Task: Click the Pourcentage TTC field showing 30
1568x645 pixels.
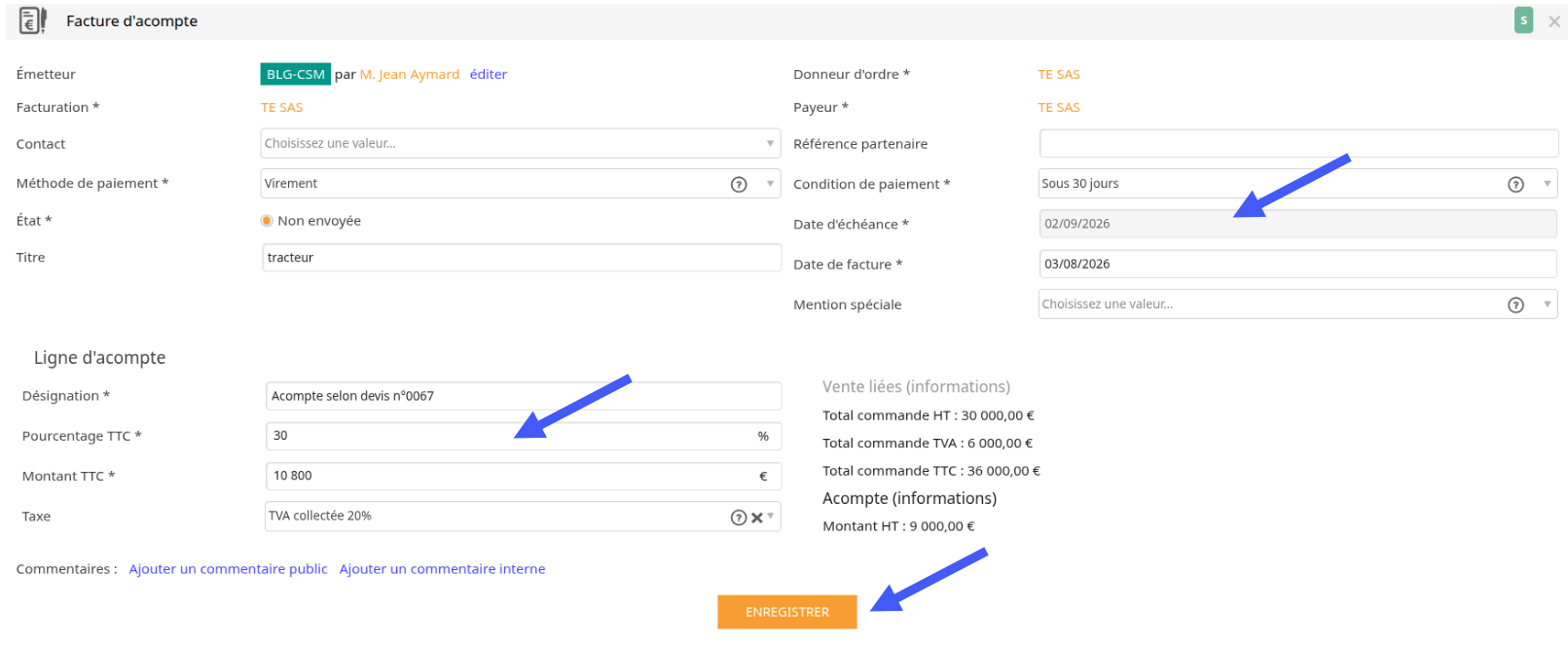Action: click(524, 436)
